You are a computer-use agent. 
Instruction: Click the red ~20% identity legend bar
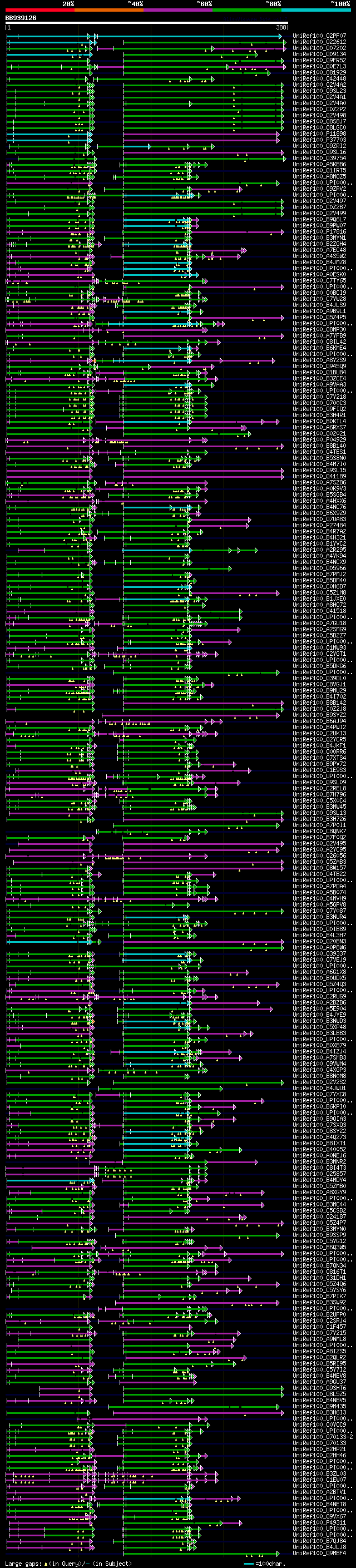click(39, 10)
